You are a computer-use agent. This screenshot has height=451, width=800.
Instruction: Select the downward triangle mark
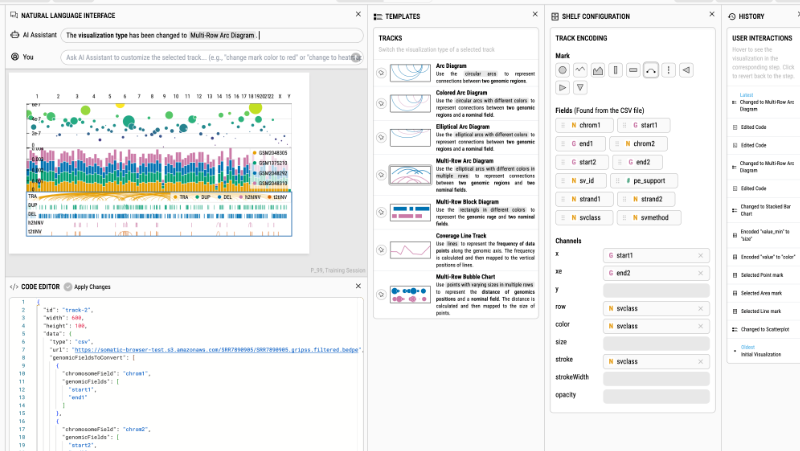pyautogui.click(x=580, y=88)
